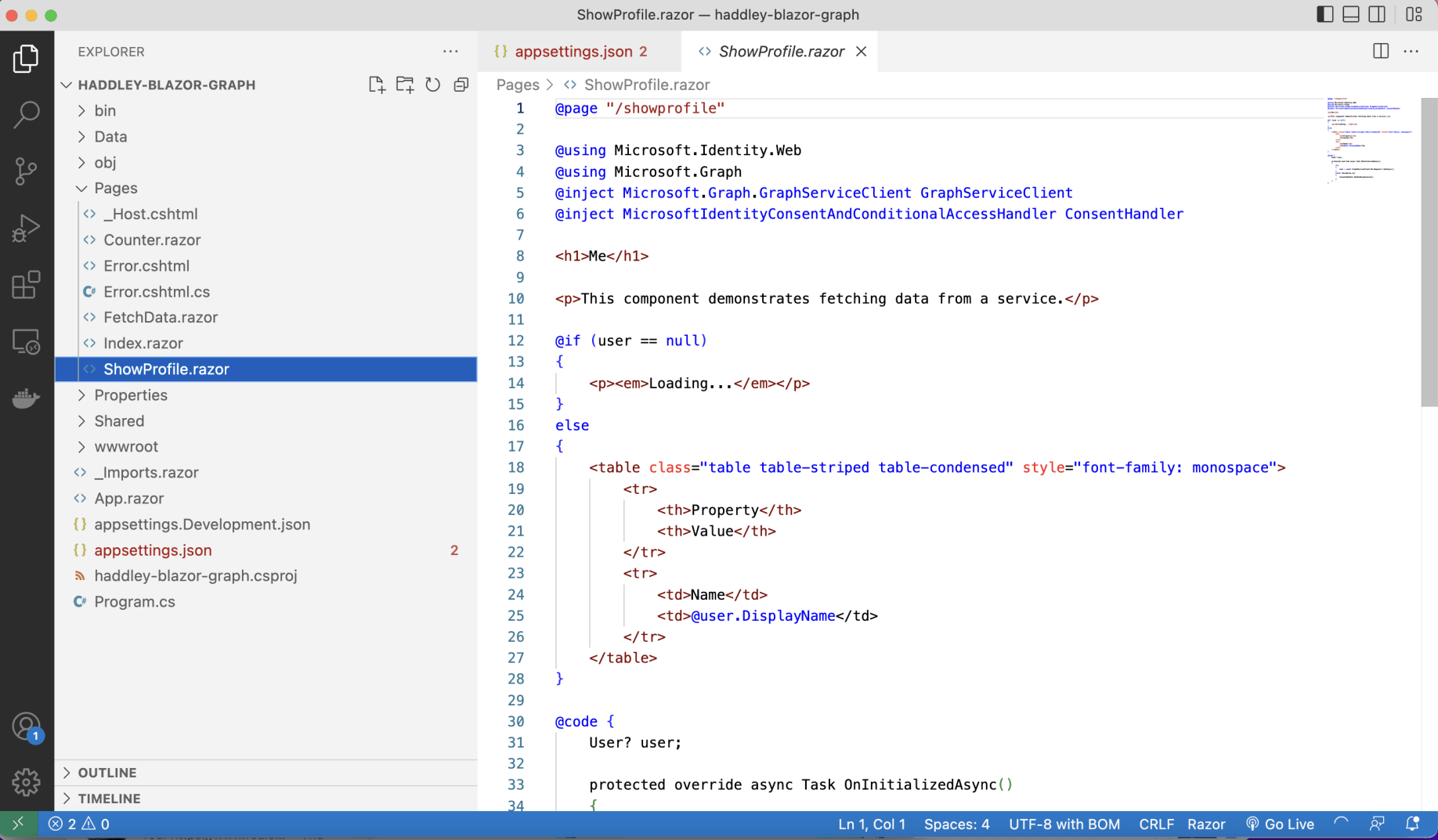The width and height of the screenshot is (1438, 840).
Task: Expand the Properties folder
Action: tap(130, 395)
